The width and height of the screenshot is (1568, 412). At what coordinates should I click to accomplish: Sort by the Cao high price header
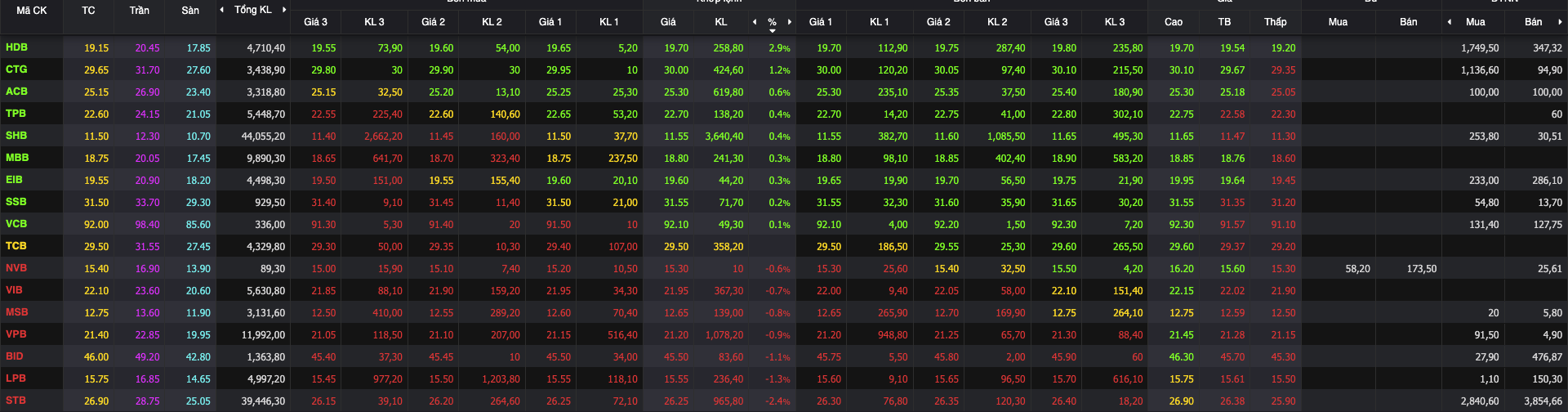click(1174, 22)
